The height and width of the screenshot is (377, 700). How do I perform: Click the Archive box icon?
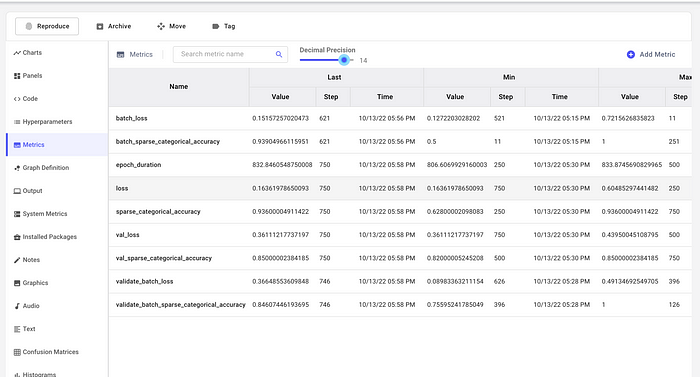(x=100, y=26)
